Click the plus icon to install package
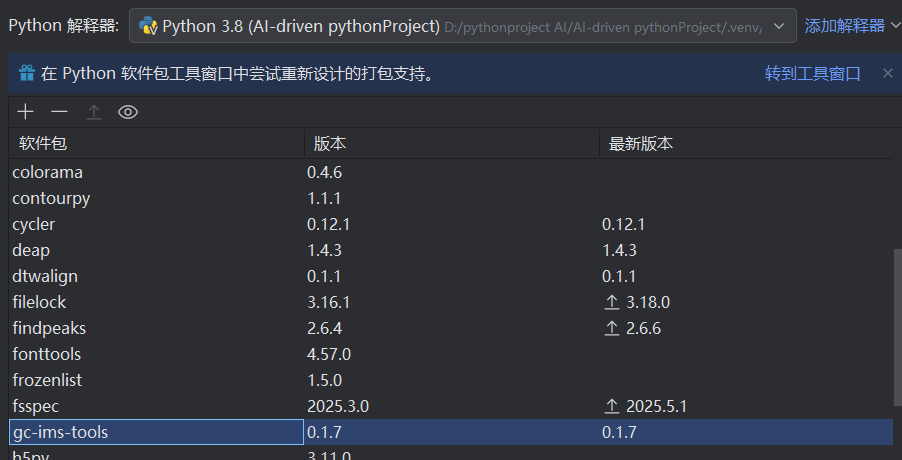Image resolution: width=902 pixels, height=460 pixels. tap(25, 112)
